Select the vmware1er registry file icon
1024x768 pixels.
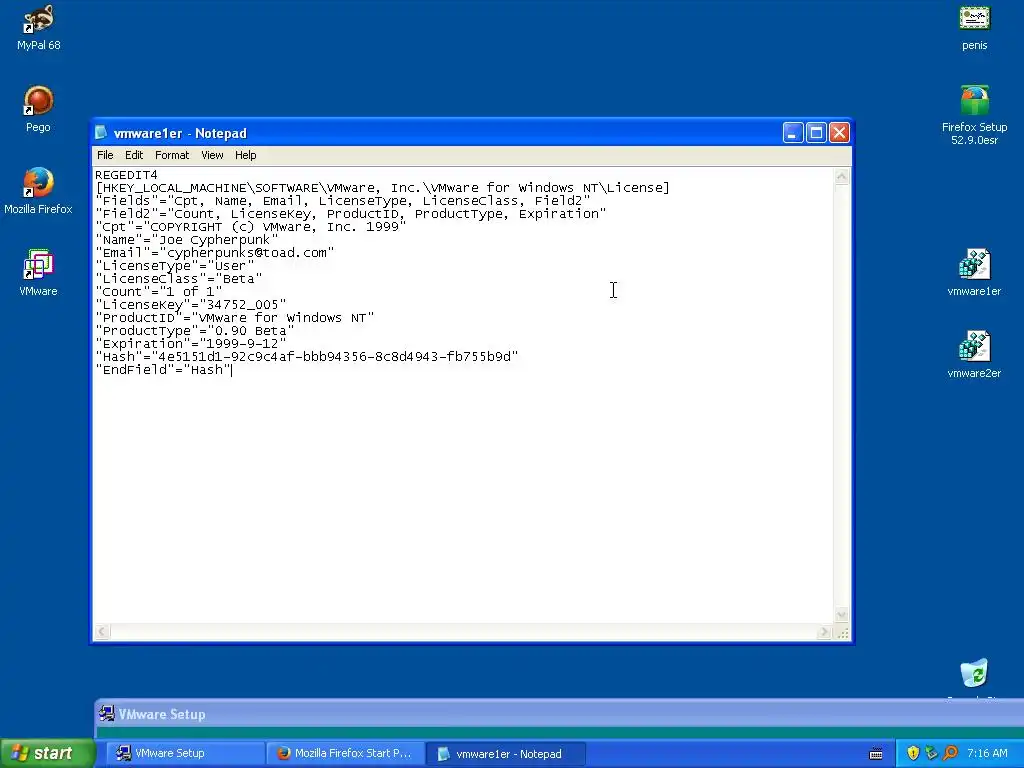coord(974,273)
